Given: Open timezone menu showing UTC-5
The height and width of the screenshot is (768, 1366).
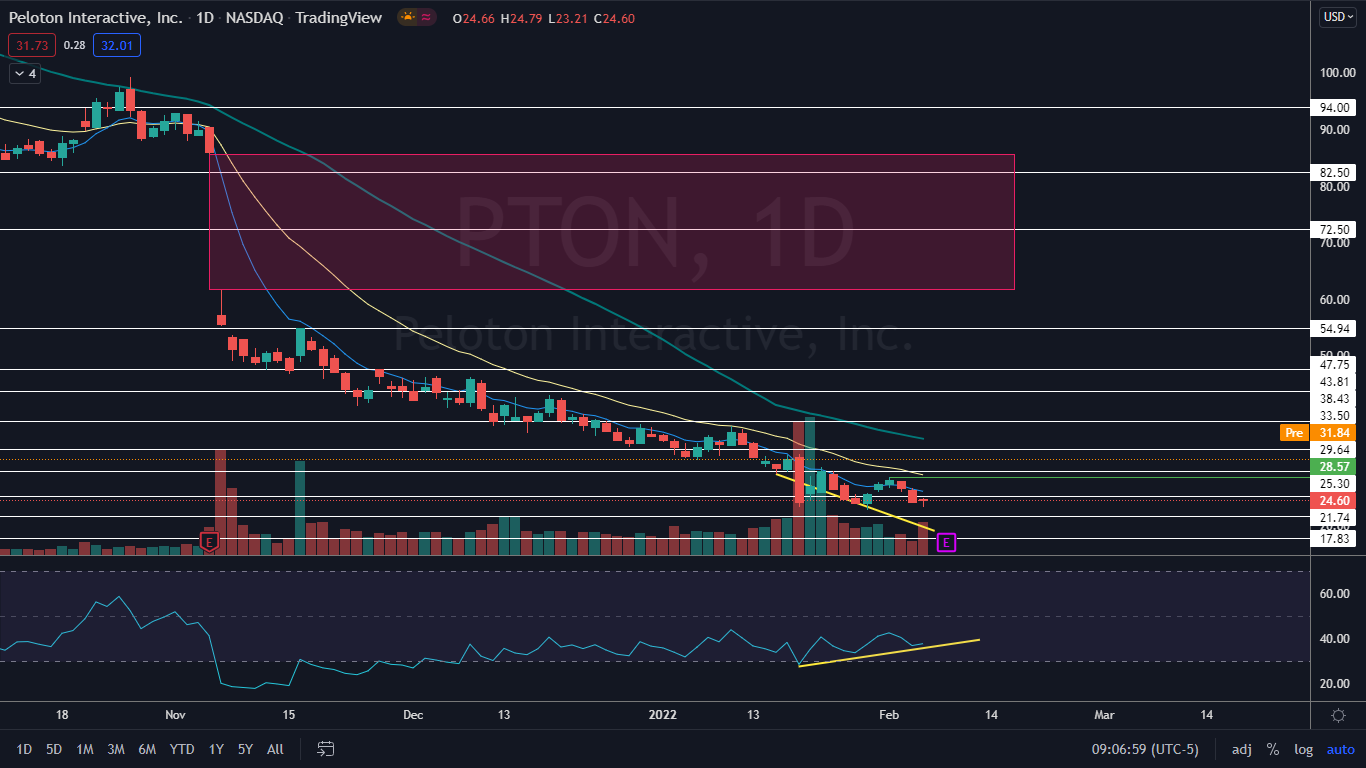Looking at the screenshot, I should pyautogui.click(x=1145, y=749).
